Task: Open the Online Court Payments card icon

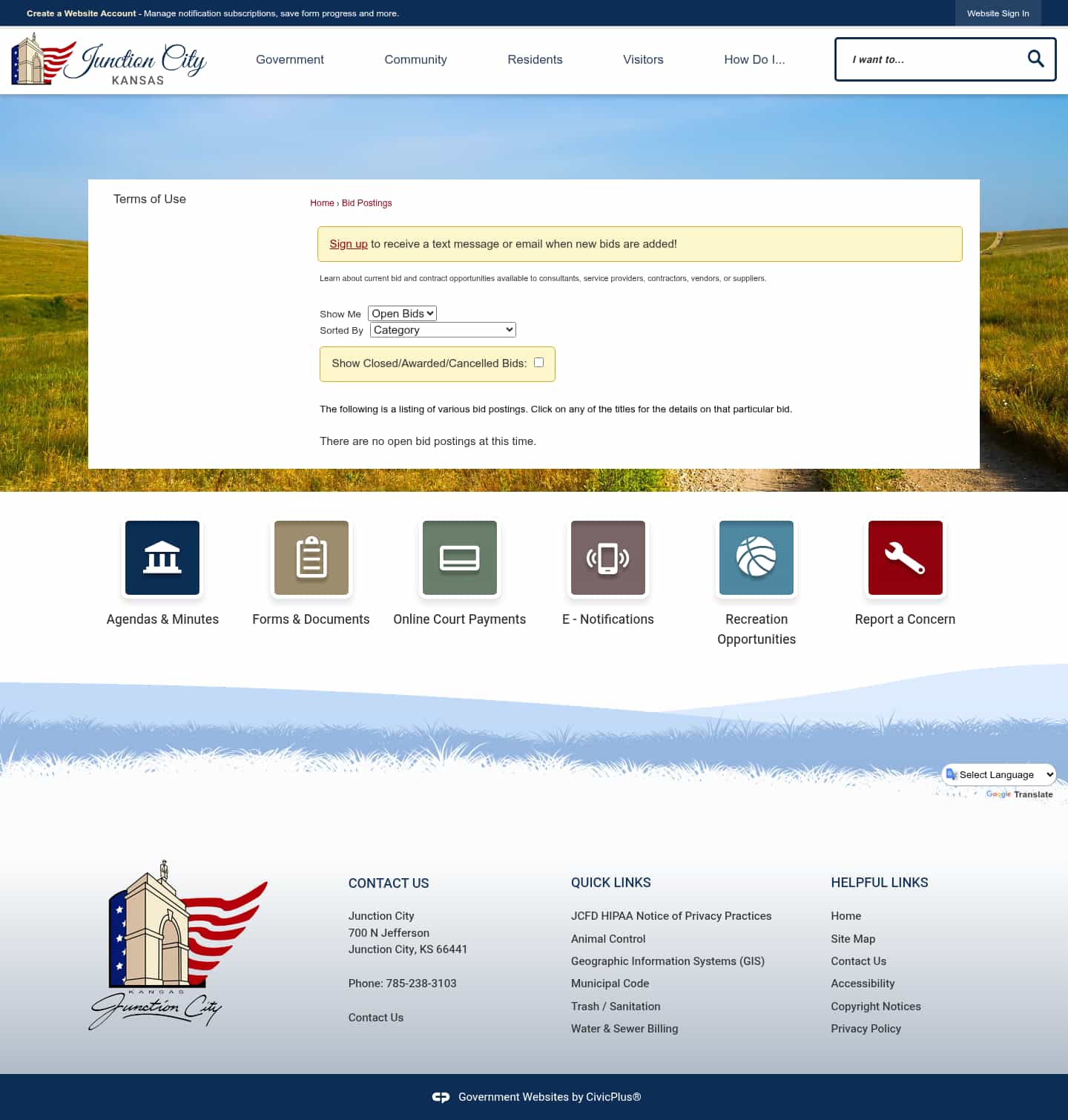Action: click(460, 558)
